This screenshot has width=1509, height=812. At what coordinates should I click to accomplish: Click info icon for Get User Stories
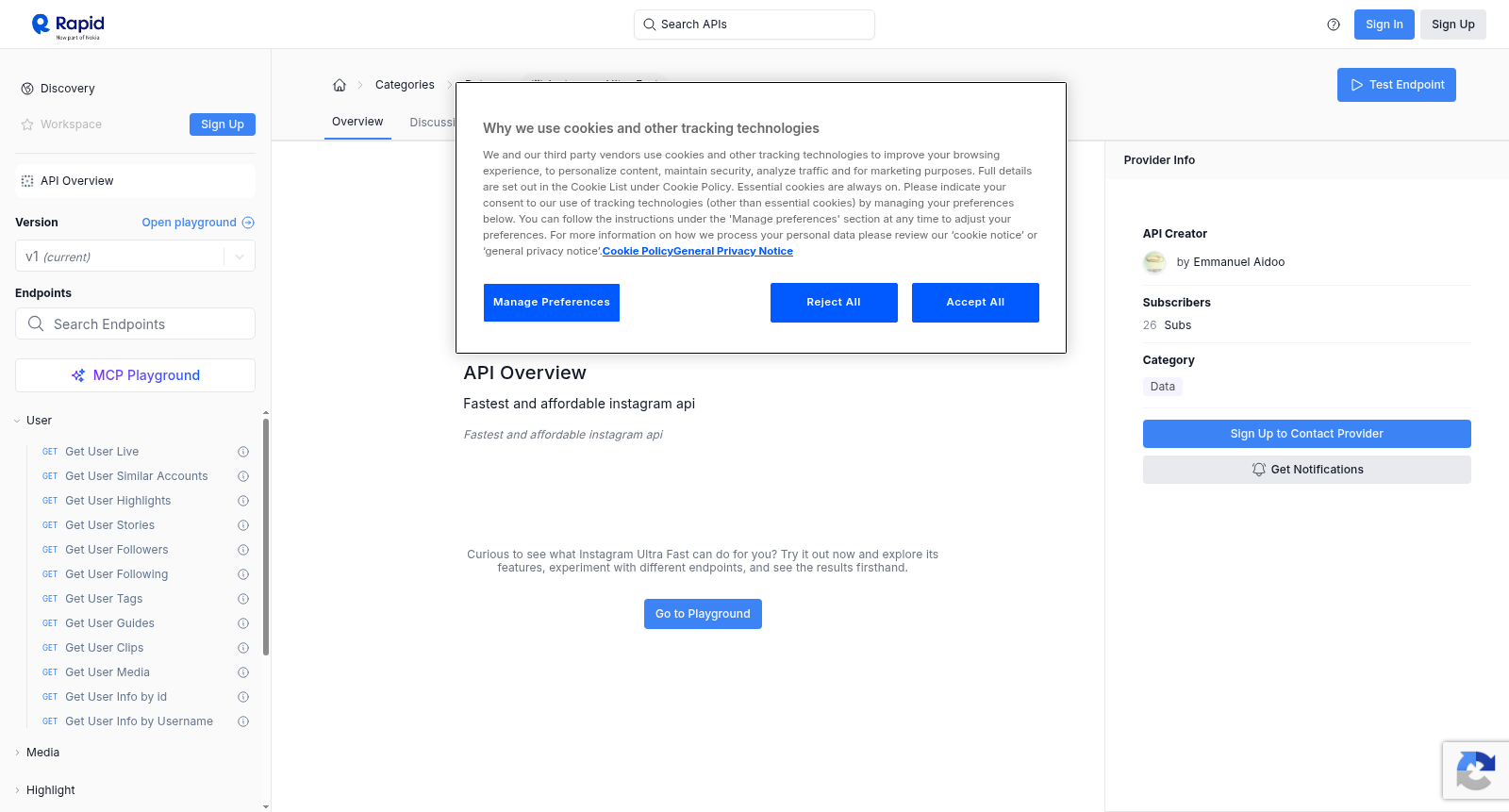click(243, 525)
